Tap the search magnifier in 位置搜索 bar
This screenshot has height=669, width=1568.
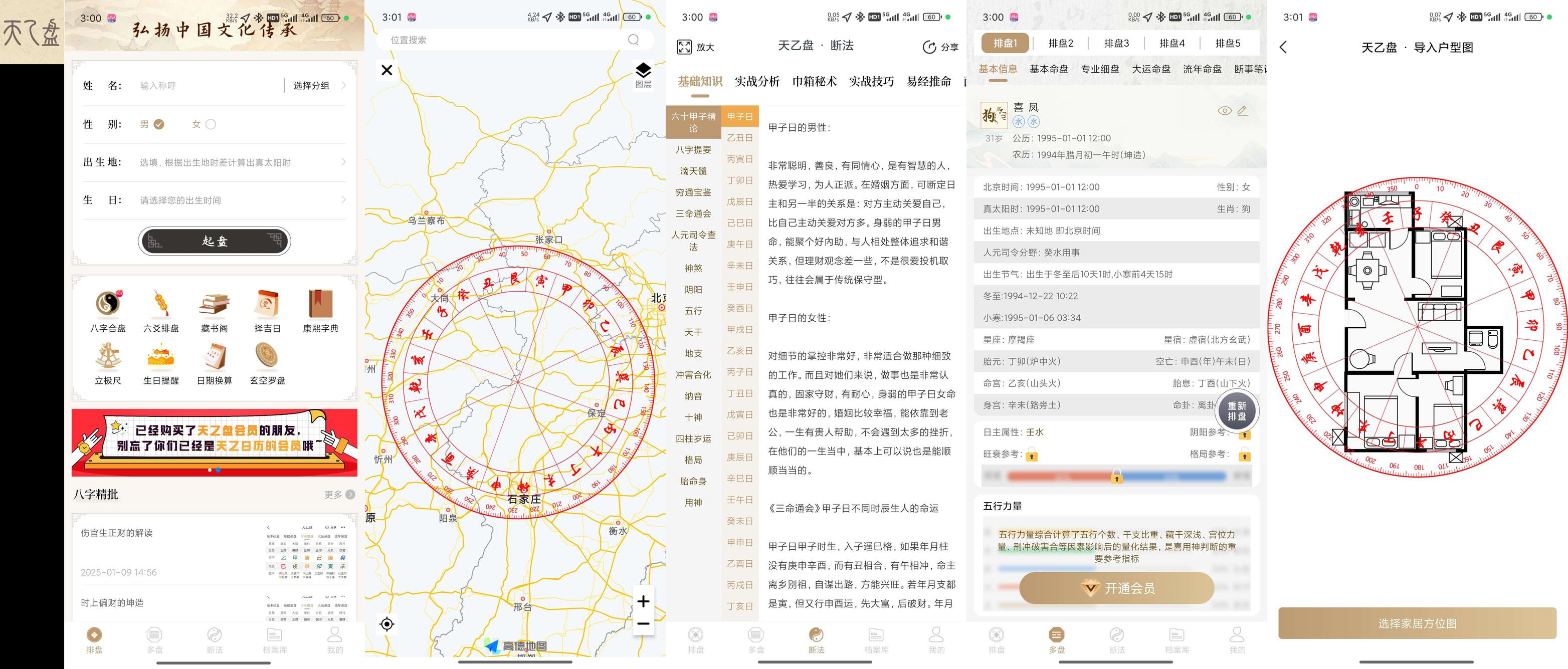click(633, 40)
